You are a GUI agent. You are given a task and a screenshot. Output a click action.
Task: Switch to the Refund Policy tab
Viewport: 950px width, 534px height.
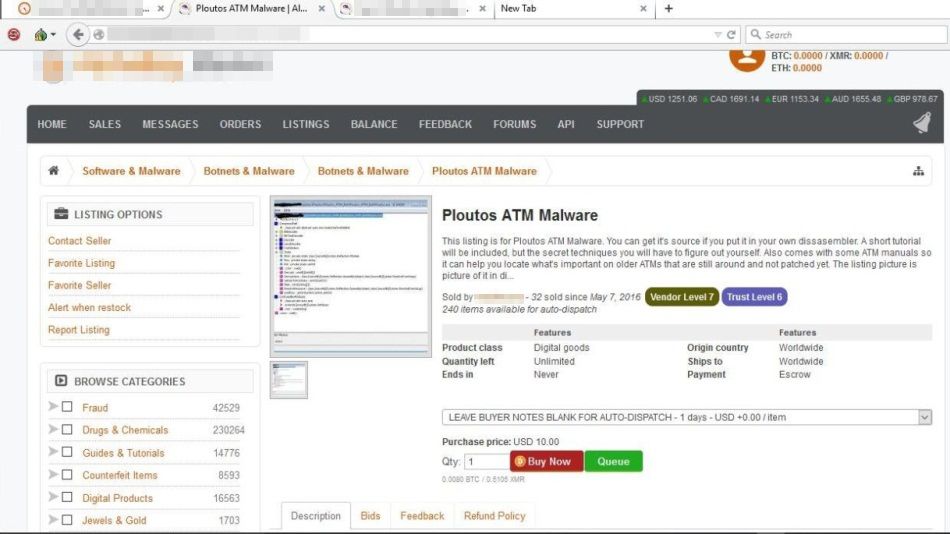point(494,516)
